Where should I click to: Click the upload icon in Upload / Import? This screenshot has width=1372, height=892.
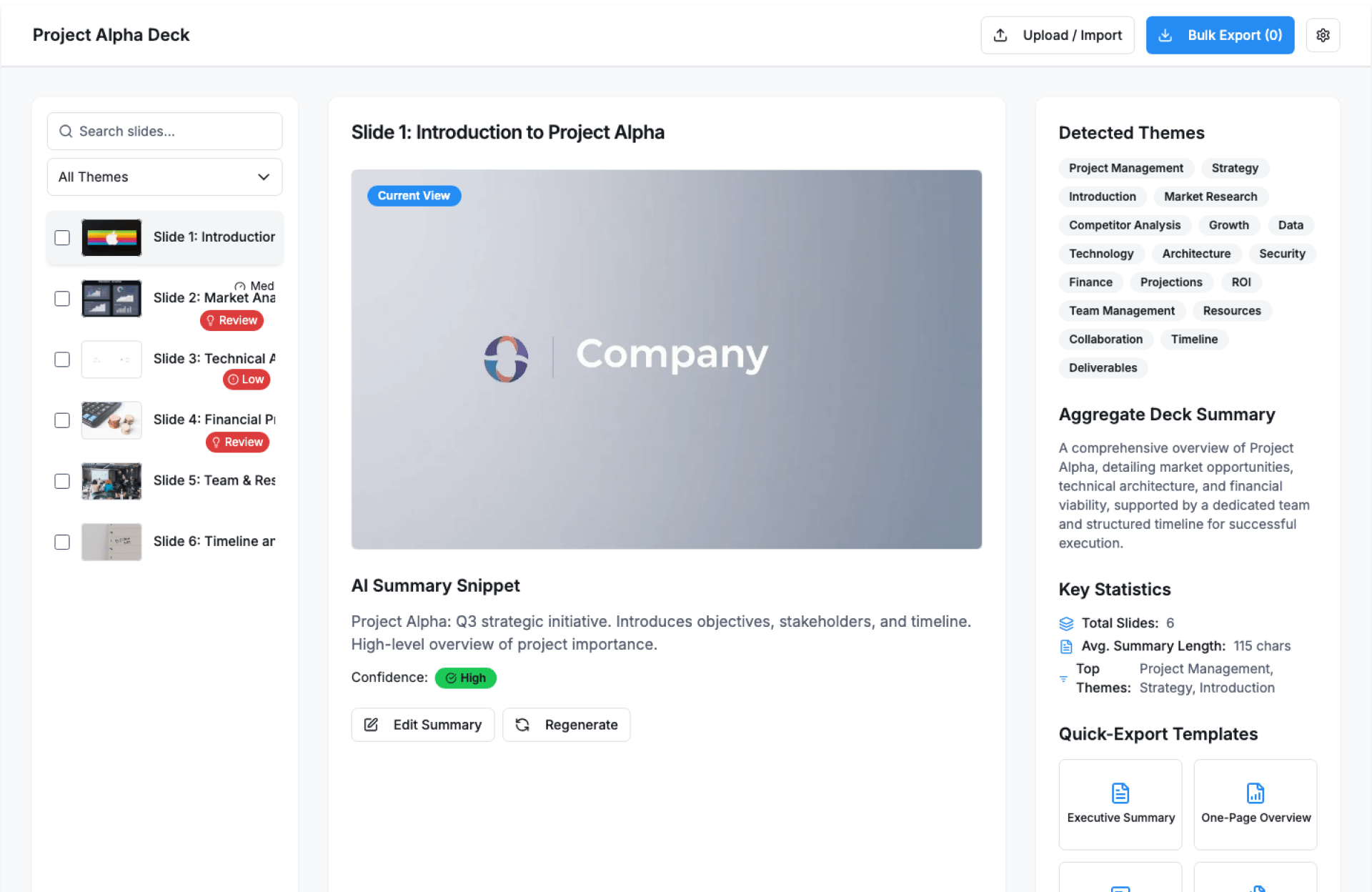pyautogui.click(x=1000, y=35)
